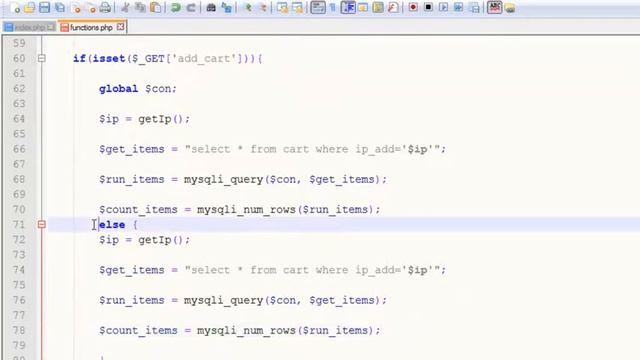
Task: Print the current document
Action: coord(105,7)
